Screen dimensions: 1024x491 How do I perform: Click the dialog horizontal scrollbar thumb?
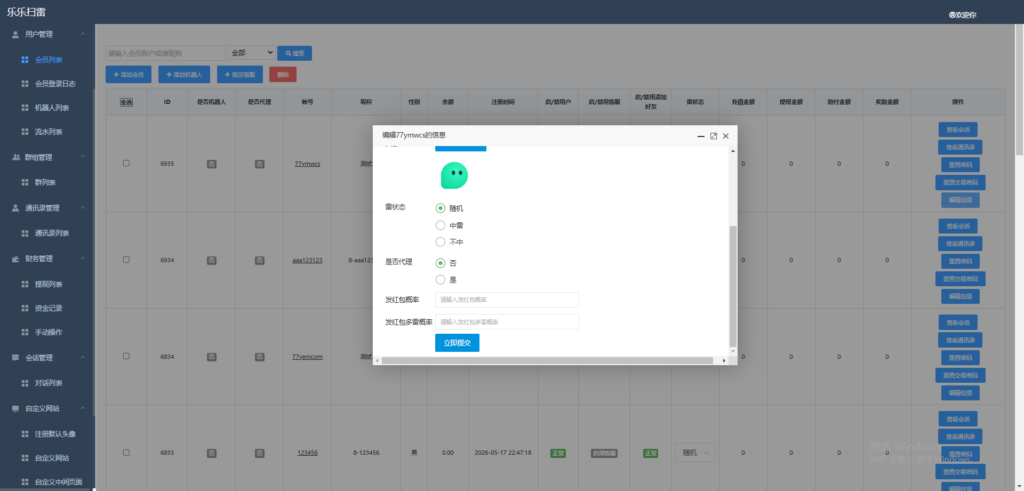coord(547,360)
